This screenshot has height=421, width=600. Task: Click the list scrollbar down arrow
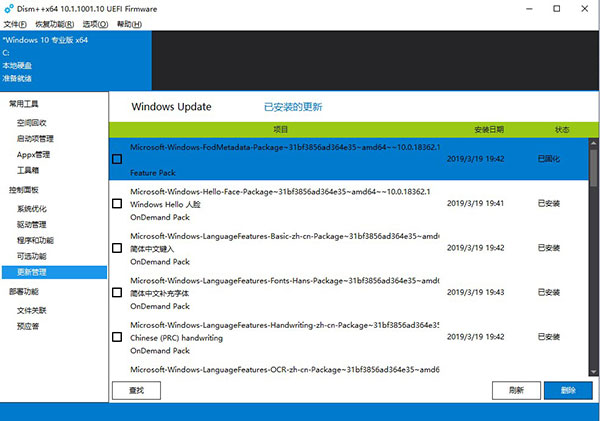point(593,372)
